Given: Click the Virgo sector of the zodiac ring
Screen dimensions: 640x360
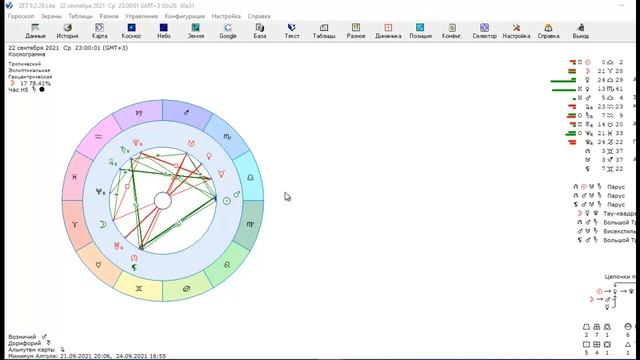Looking at the screenshot, I should click(x=250, y=224).
